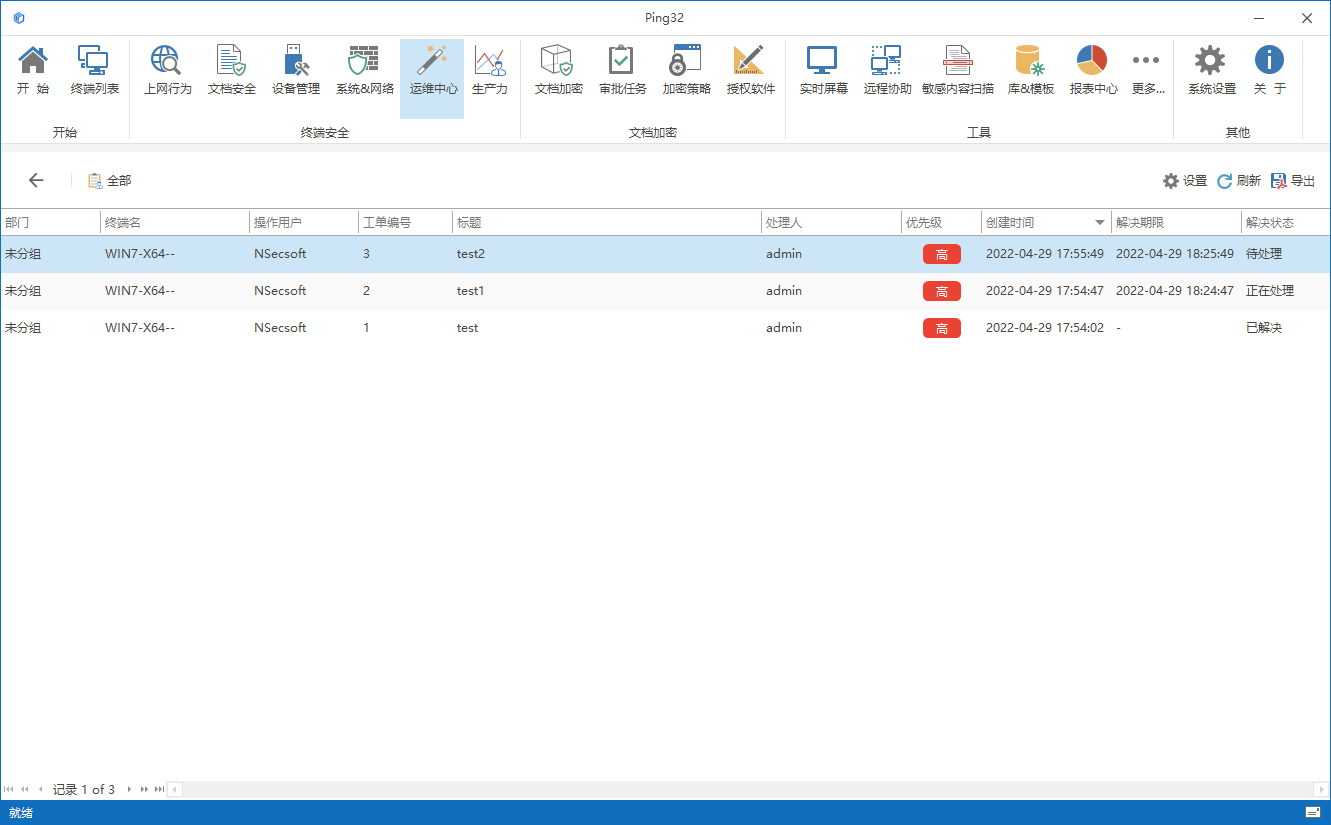Click the 高 priority badge of test1
The width and height of the screenshot is (1331, 825).
pos(942,291)
